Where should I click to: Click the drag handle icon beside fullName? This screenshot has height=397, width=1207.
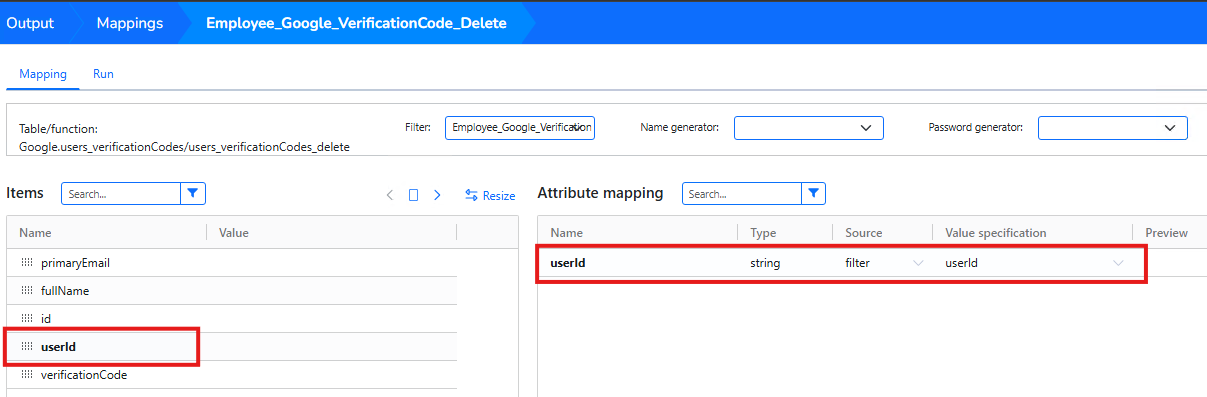[x=27, y=291]
